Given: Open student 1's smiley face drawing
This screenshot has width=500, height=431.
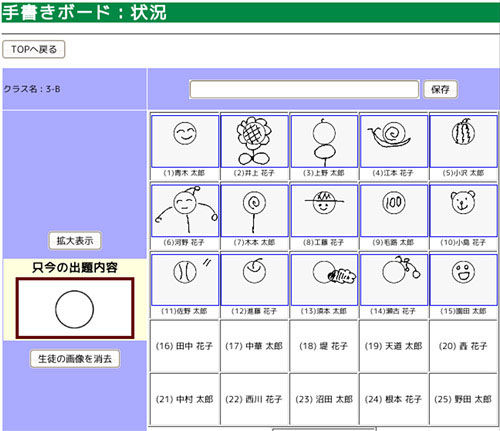Looking at the screenshot, I should [185, 141].
